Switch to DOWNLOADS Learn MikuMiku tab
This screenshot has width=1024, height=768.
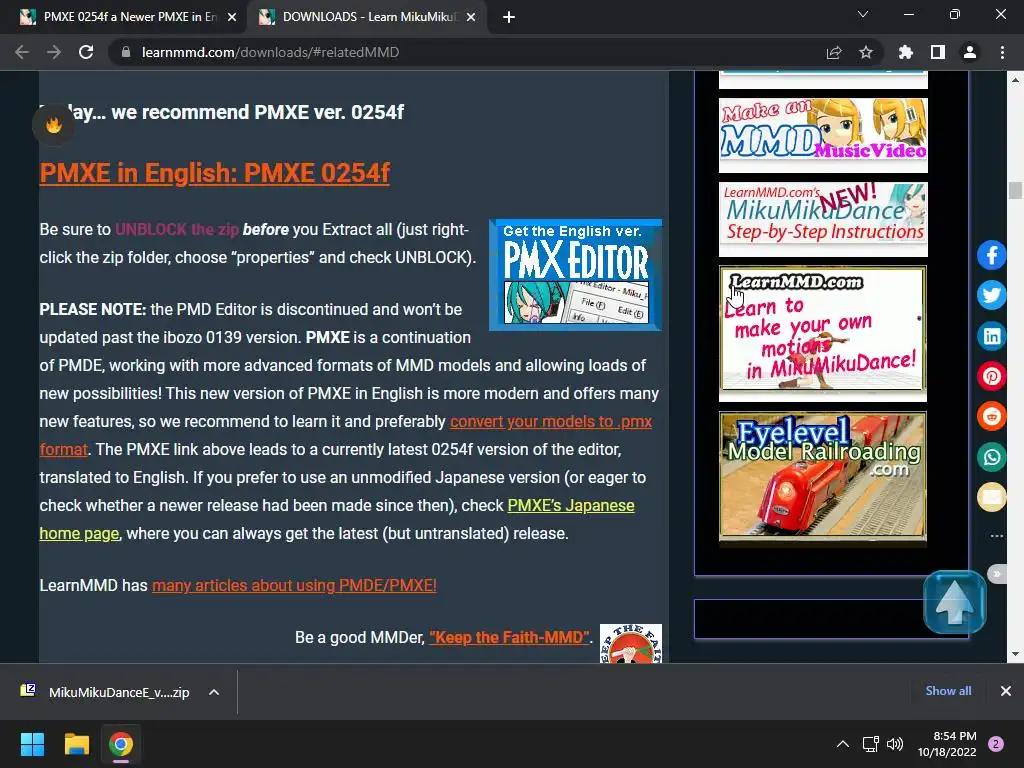point(369,17)
